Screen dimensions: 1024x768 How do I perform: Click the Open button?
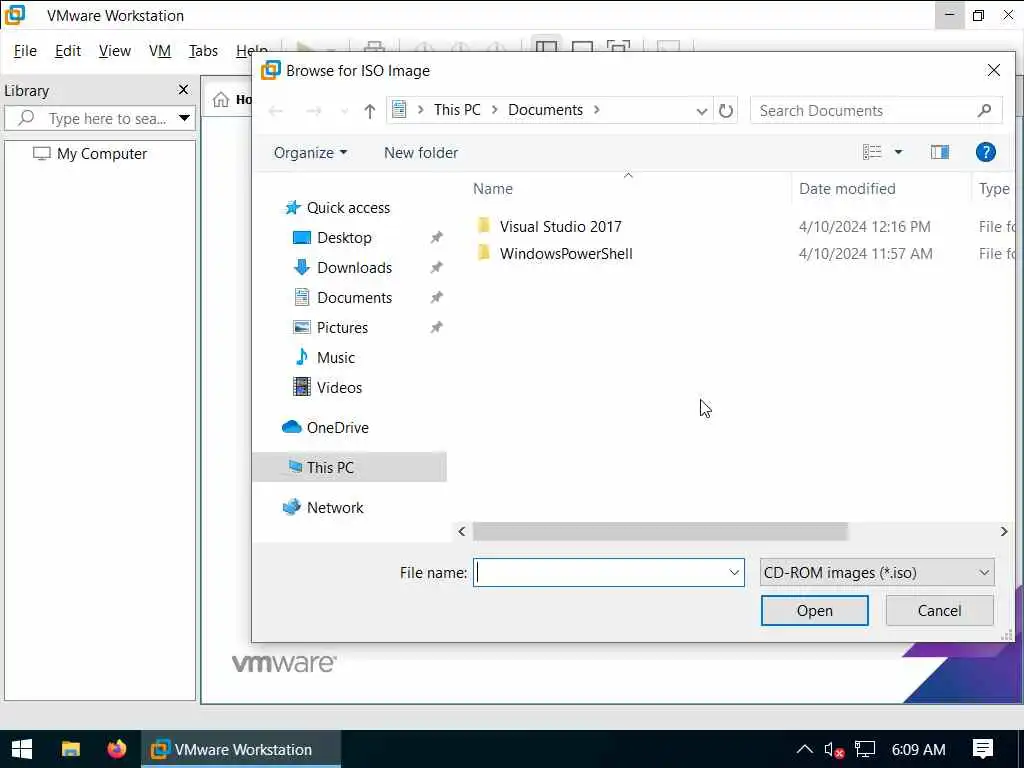tap(814, 611)
